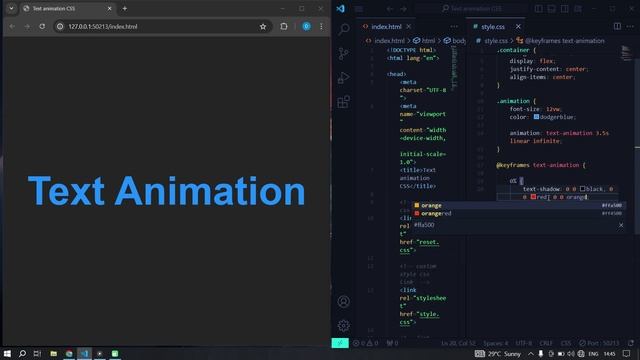Image resolution: width=640 pixels, height=360 pixels.
Task: Open more actions for the index.html editor group
Action: (x=454, y=27)
